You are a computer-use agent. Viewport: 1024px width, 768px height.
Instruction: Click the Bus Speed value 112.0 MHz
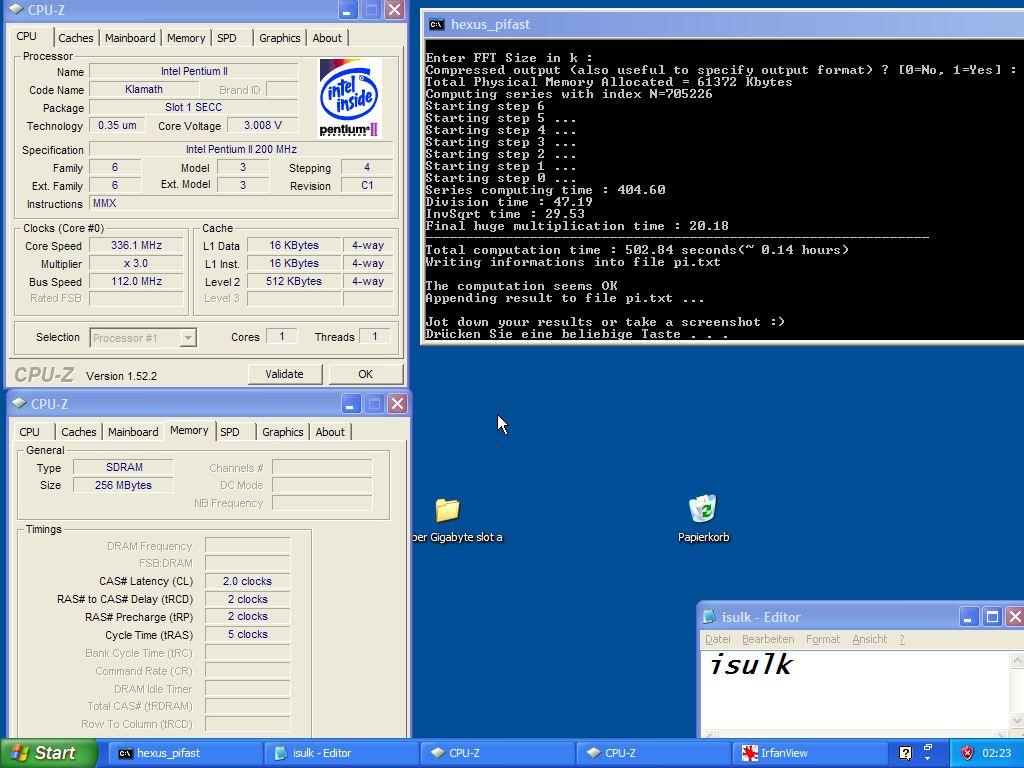click(x=136, y=281)
